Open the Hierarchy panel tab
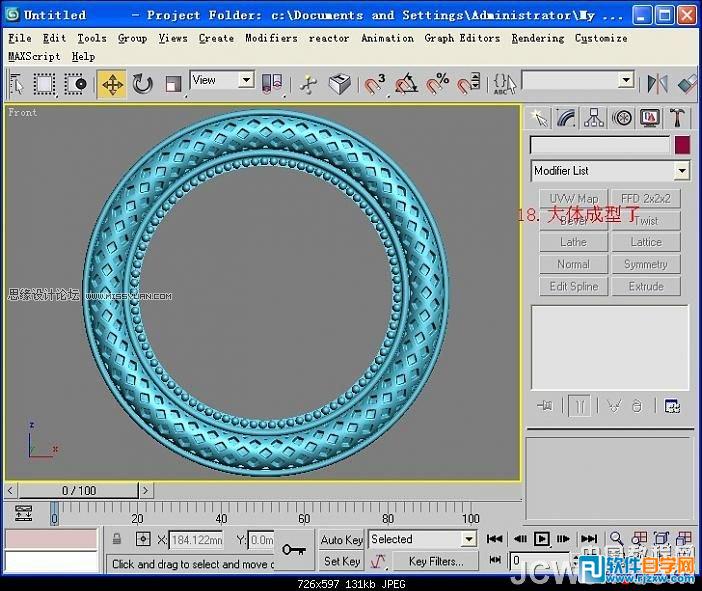The width and height of the screenshot is (702, 591). pyautogui.click(x=594, y=119)
